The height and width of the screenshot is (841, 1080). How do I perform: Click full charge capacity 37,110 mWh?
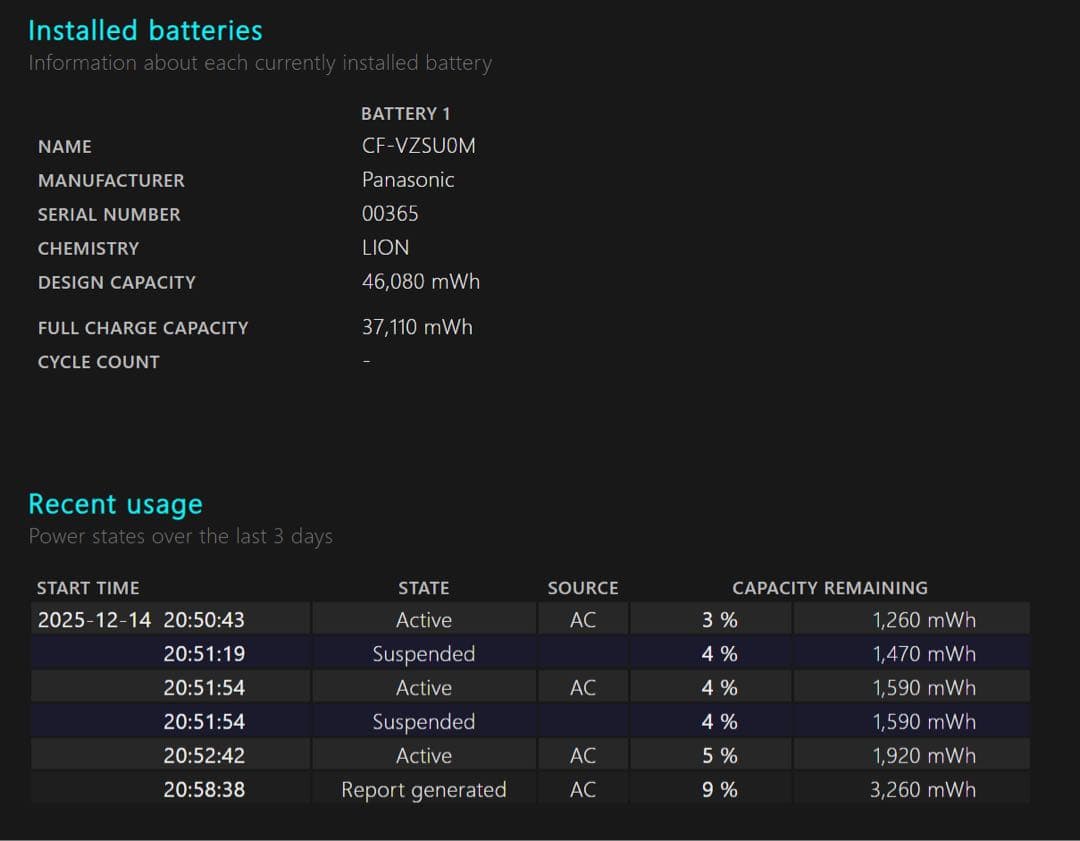(x=417, y=327)
